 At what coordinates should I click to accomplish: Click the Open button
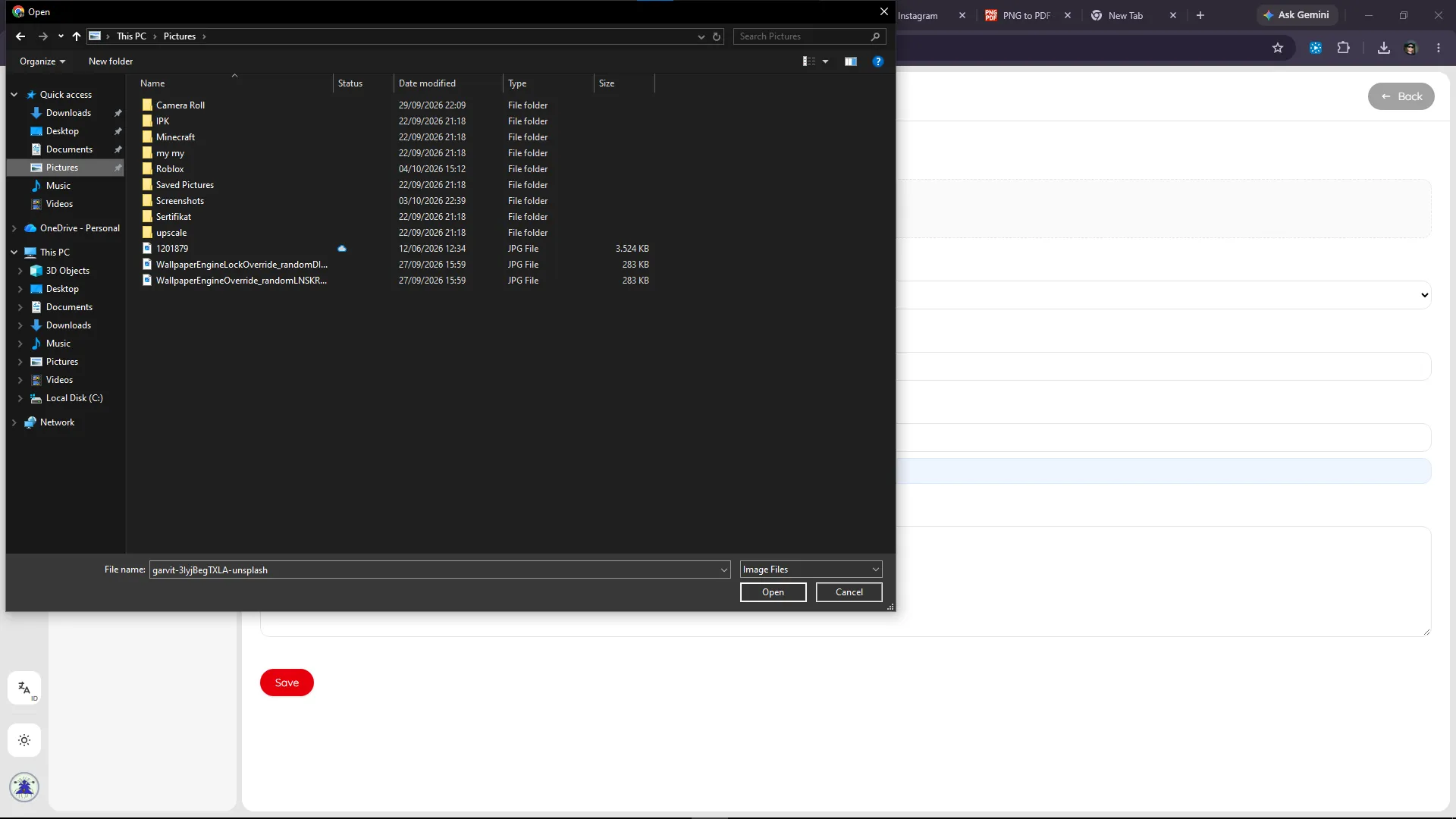click(773, 592)
